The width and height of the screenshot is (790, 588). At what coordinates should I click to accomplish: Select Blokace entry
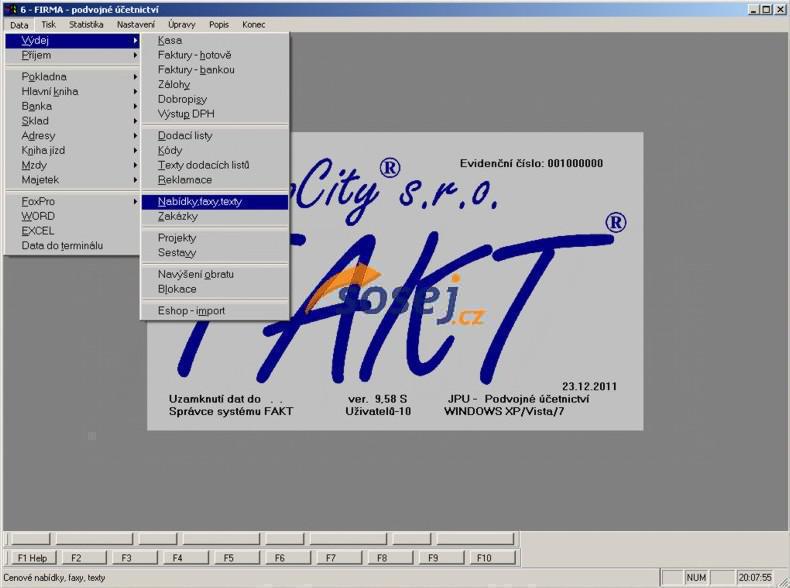click(x=215, y=289)
